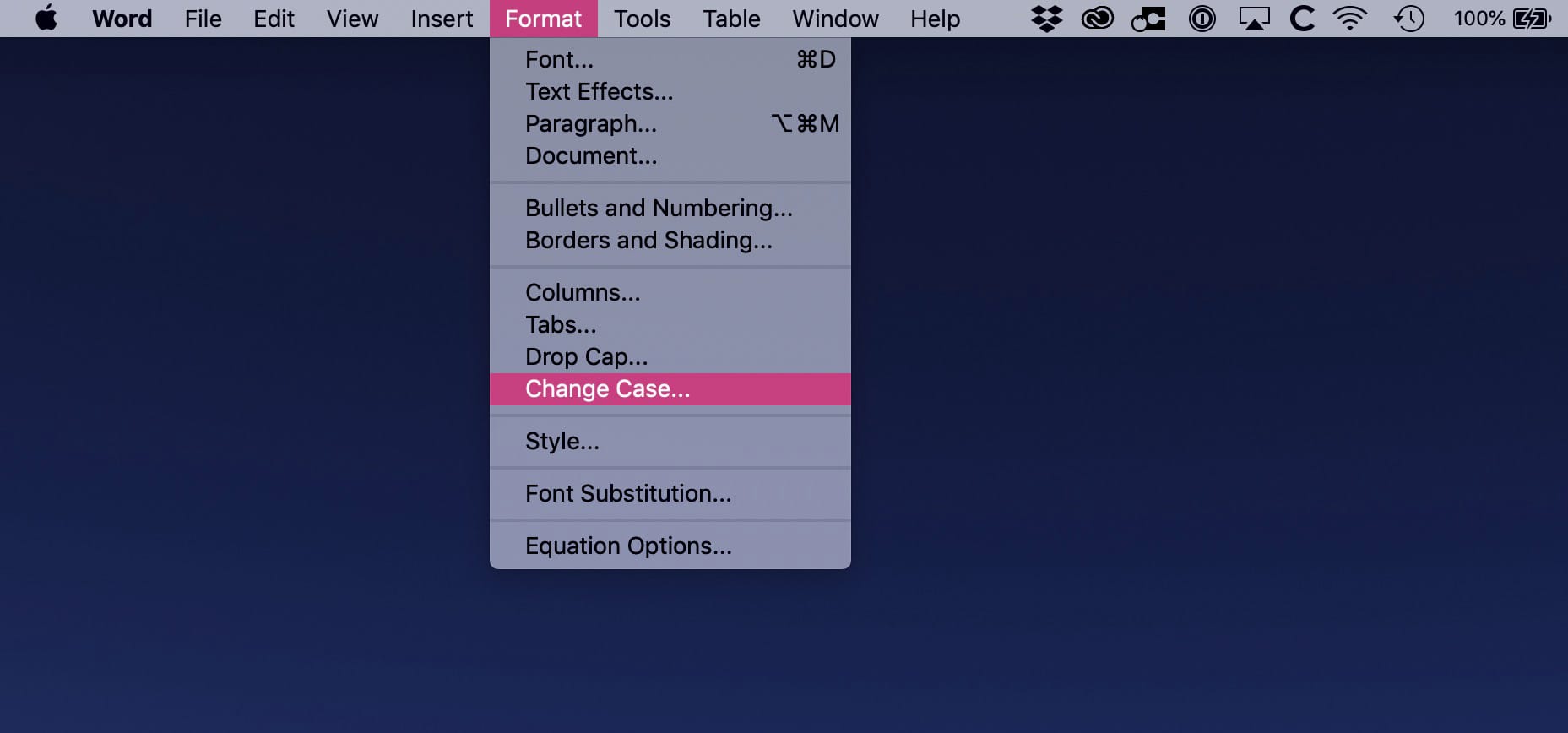Open the Window menu
1568x733 pixels.
(x=836, y=19)
